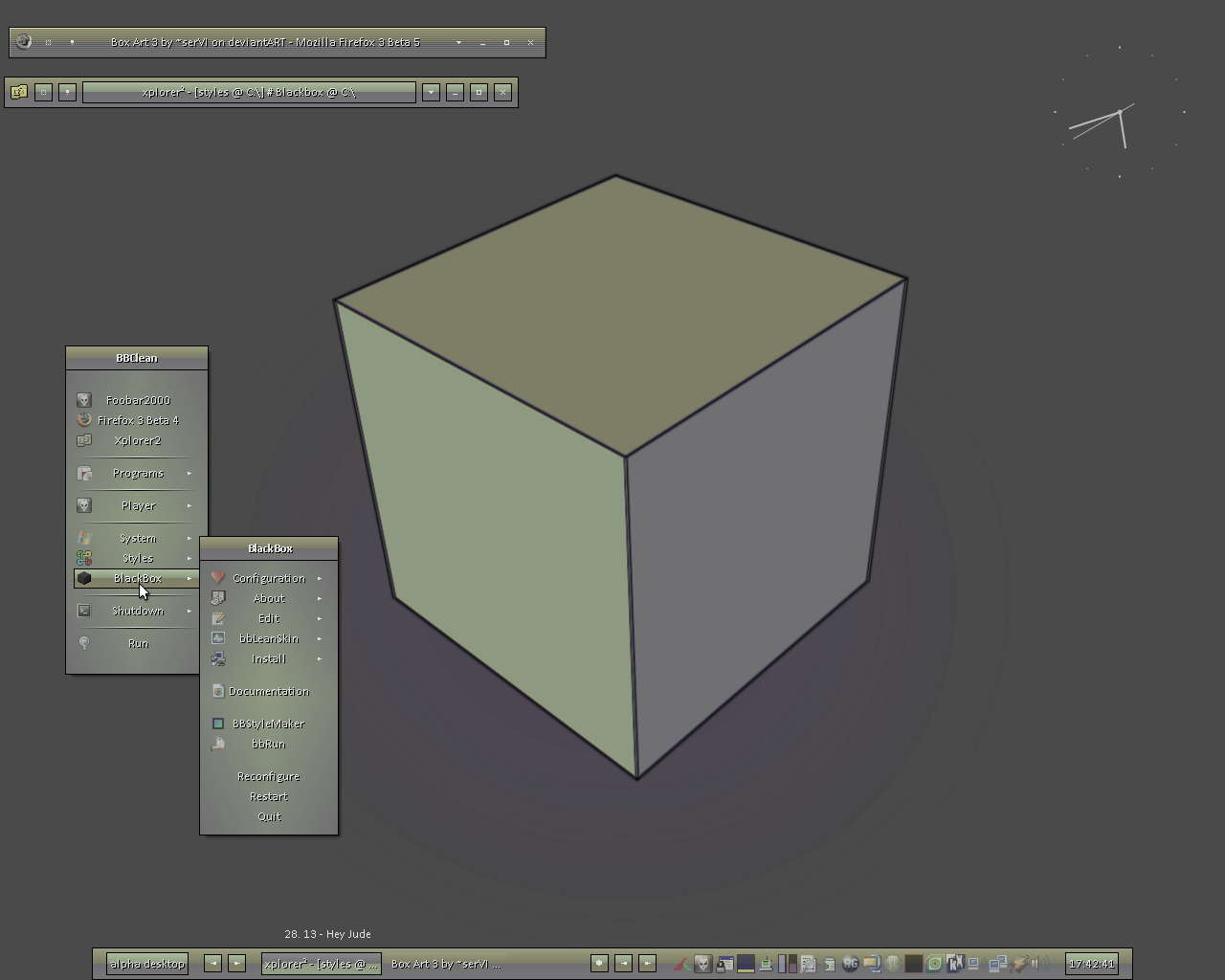Viewport: 1225px width, 980px height.
Task: Open BBStyleMaker from the BlackBox submenu
Action: click(268, 724)
